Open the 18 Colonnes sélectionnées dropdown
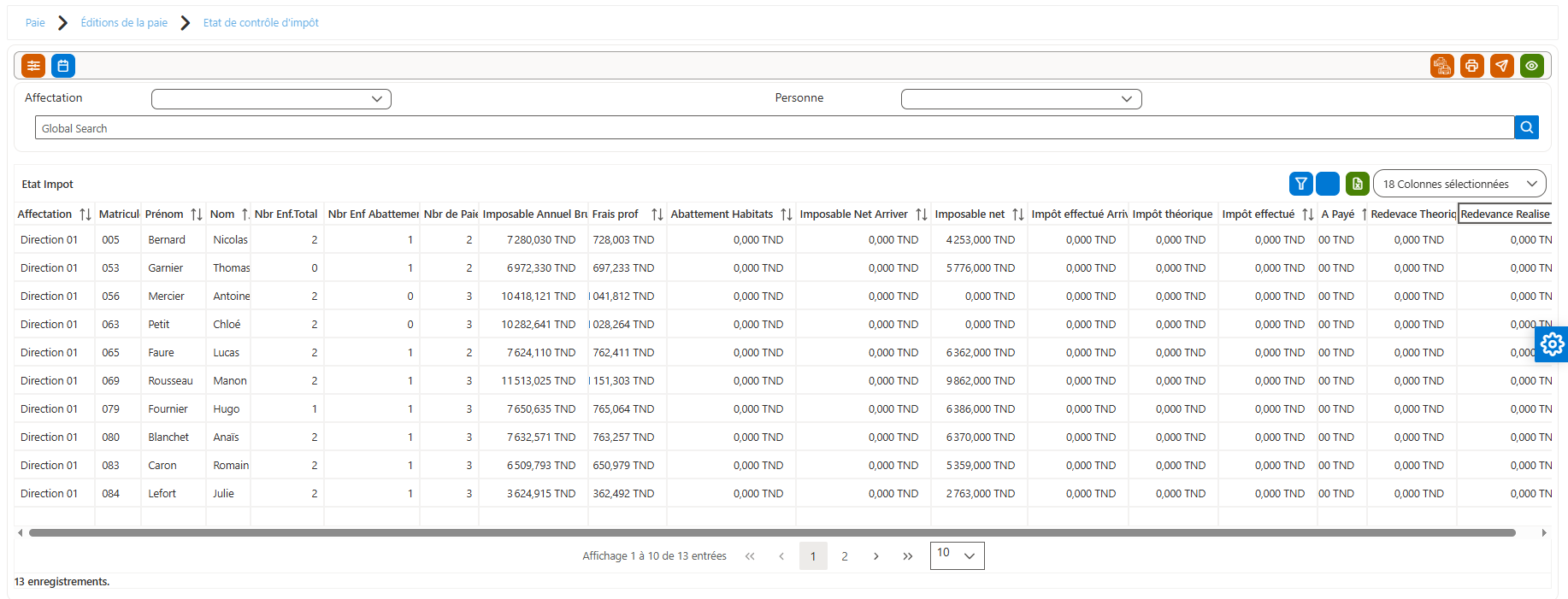The height and width of the screenshot is (599, 1568). tap(1459, 184)
